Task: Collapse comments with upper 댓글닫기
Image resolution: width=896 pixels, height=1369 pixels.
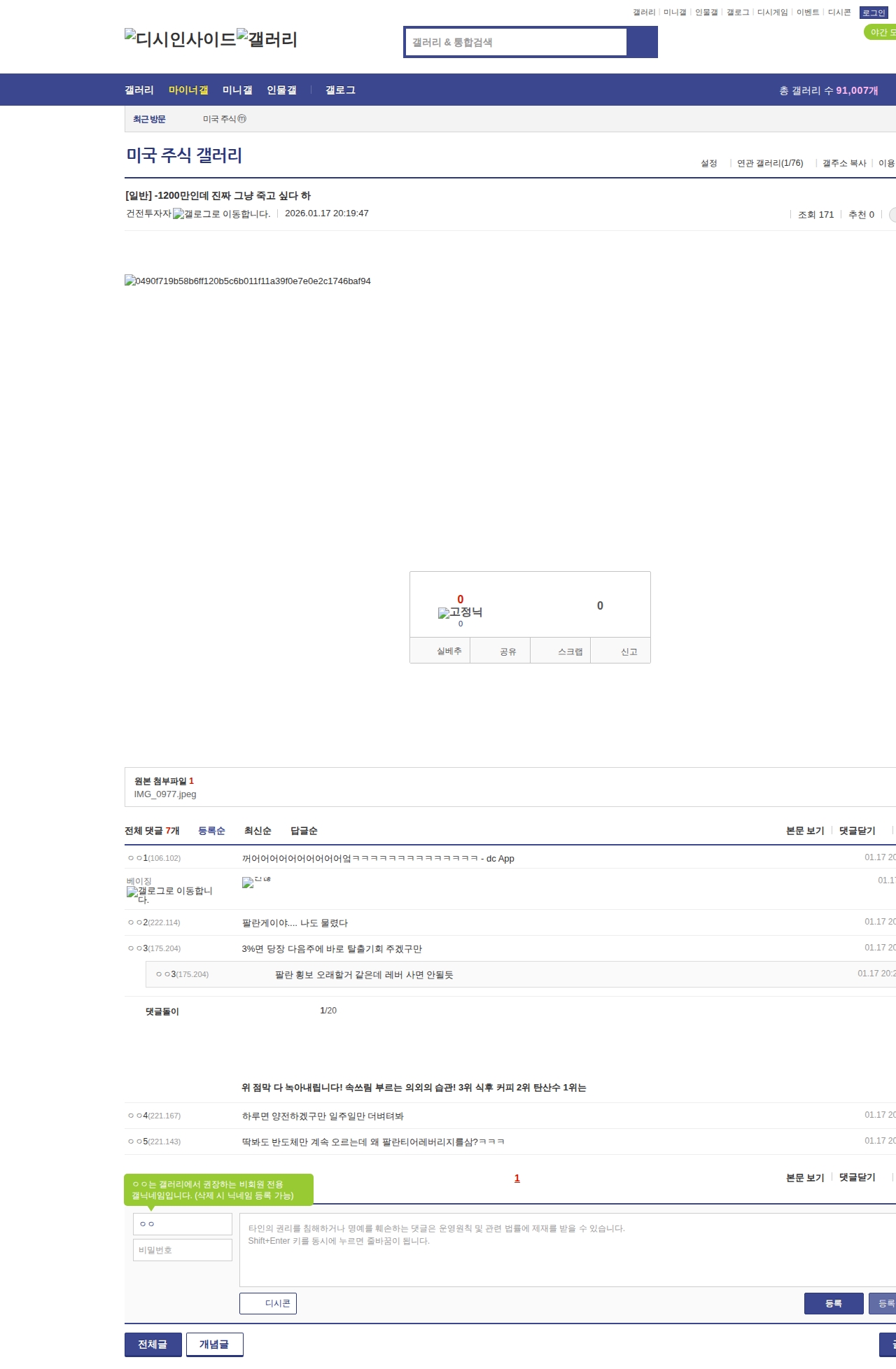Action: tap(857, 831)
